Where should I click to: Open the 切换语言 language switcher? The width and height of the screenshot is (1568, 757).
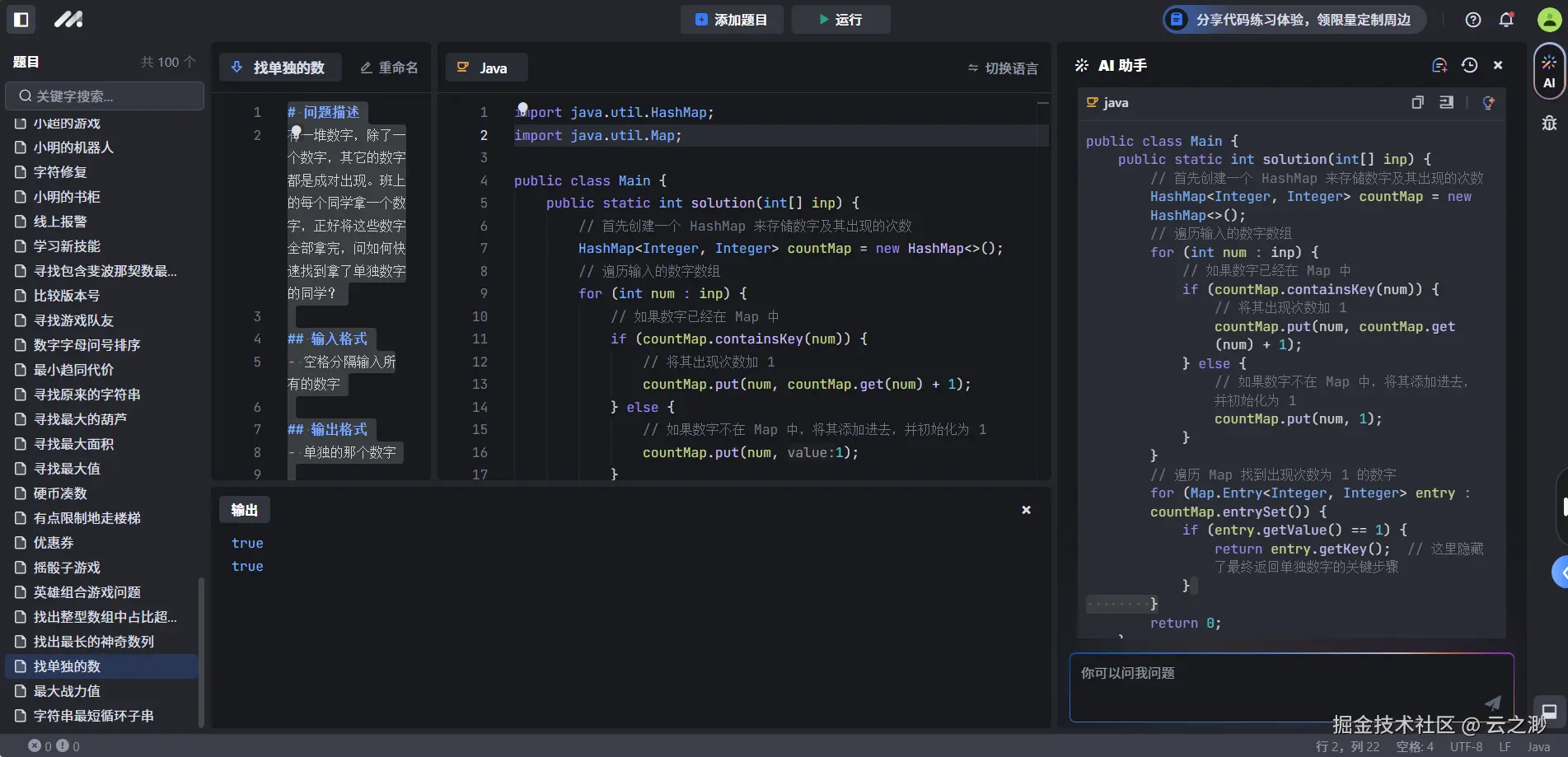[1003, 68]
